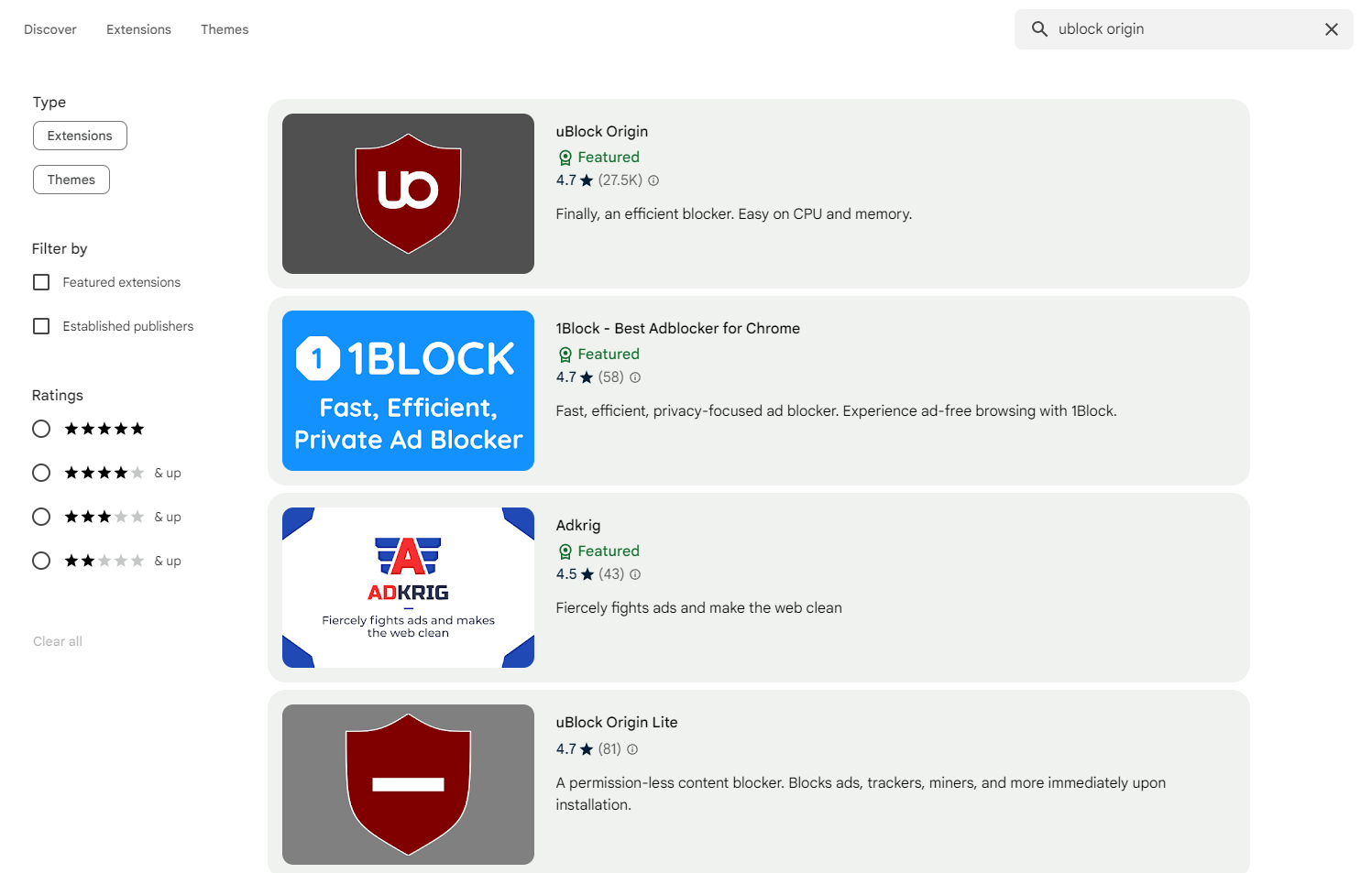The image size is (1372, 873).
Task: Click the Featured badge icon on Adkrig
Action: click(x=565, y=551)
